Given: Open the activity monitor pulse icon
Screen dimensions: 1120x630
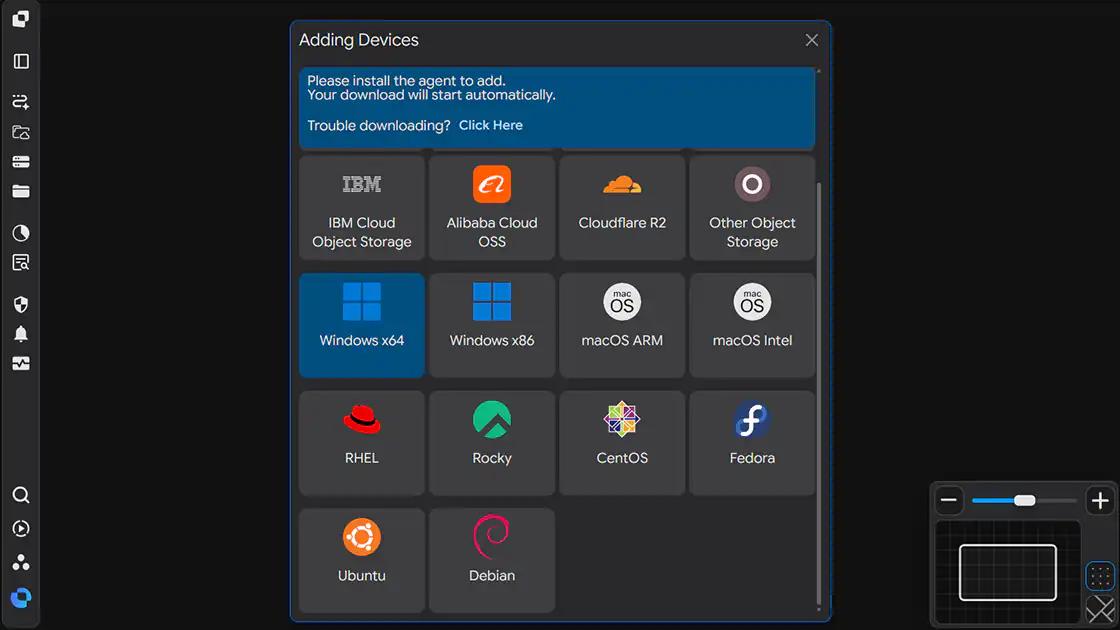Looking at the screenshot, I should (21, 364).
